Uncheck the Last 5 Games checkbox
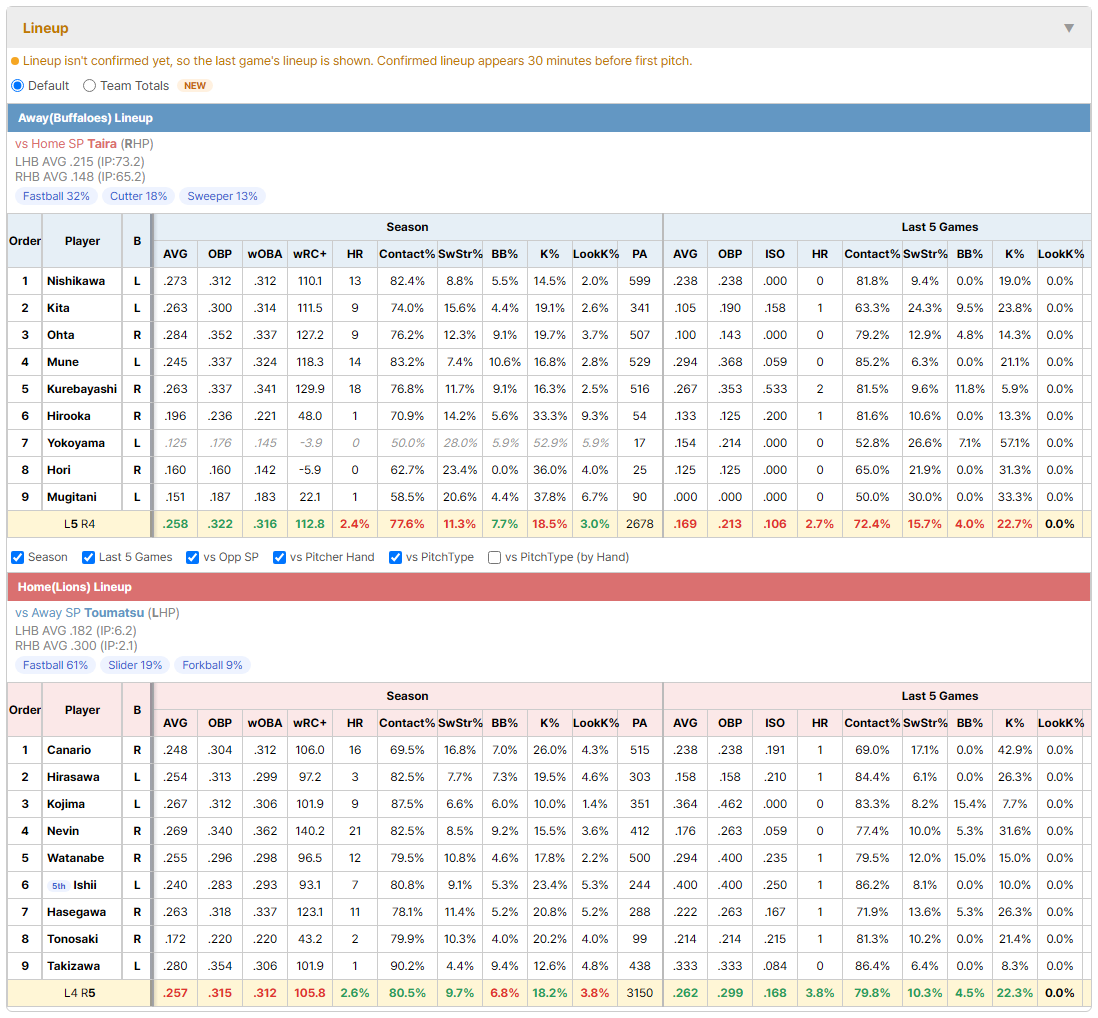Image resolution: width=1098 pixels, height=1018 pixels. click(x=88, y=557)
